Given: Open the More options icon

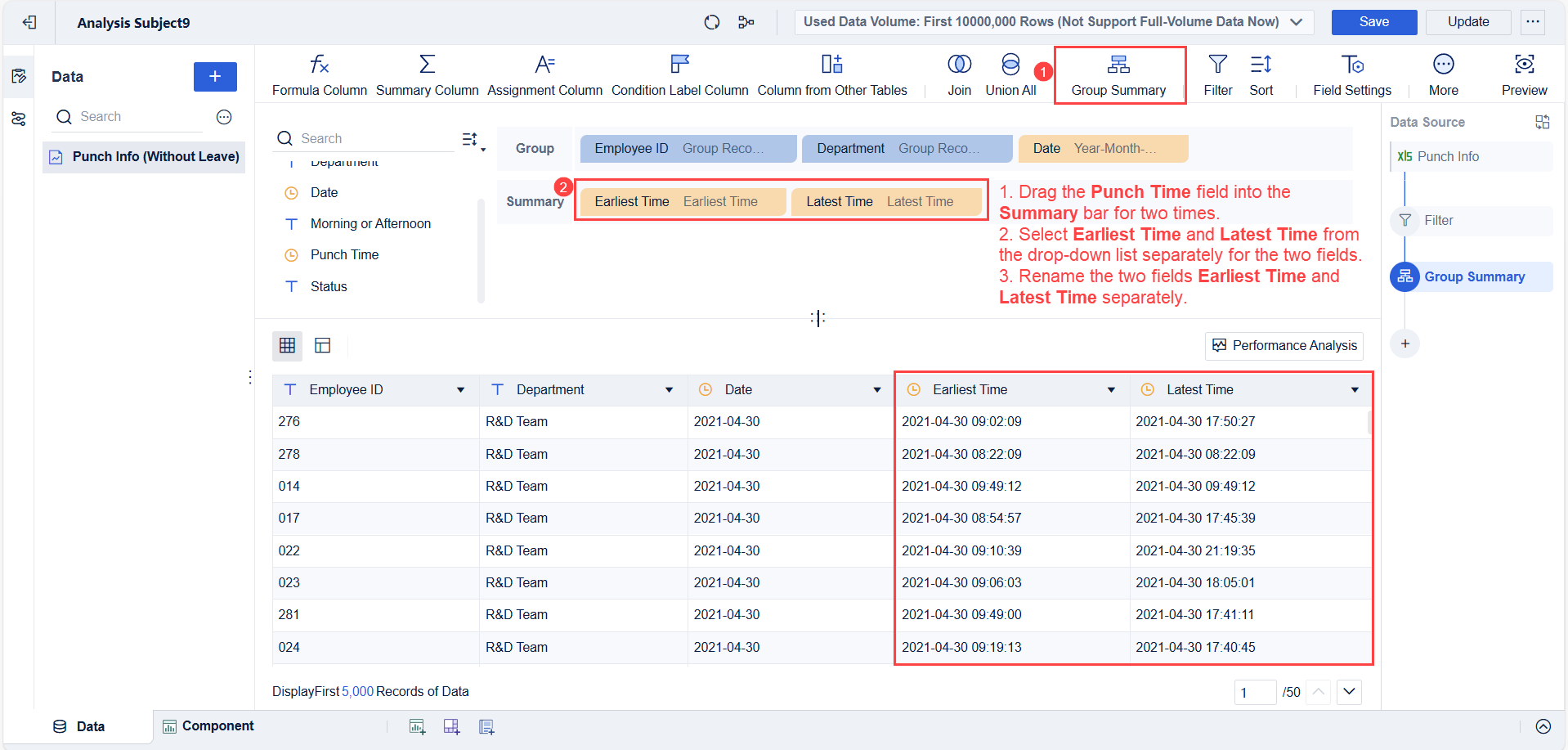Looking at the screenshot, I should coord(1443,74).
